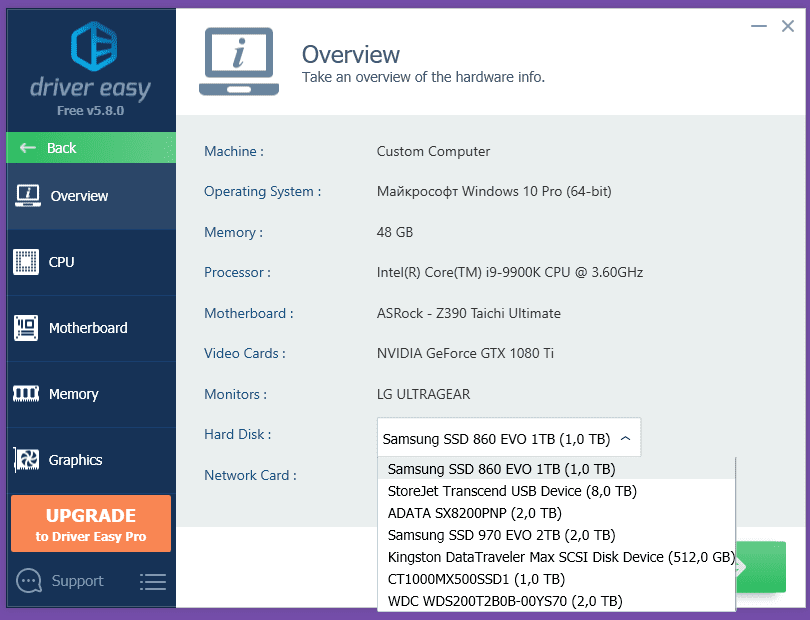Click the 'Video Cards :' label
This screenshot has width=810, height=620.
coord(245,353)
